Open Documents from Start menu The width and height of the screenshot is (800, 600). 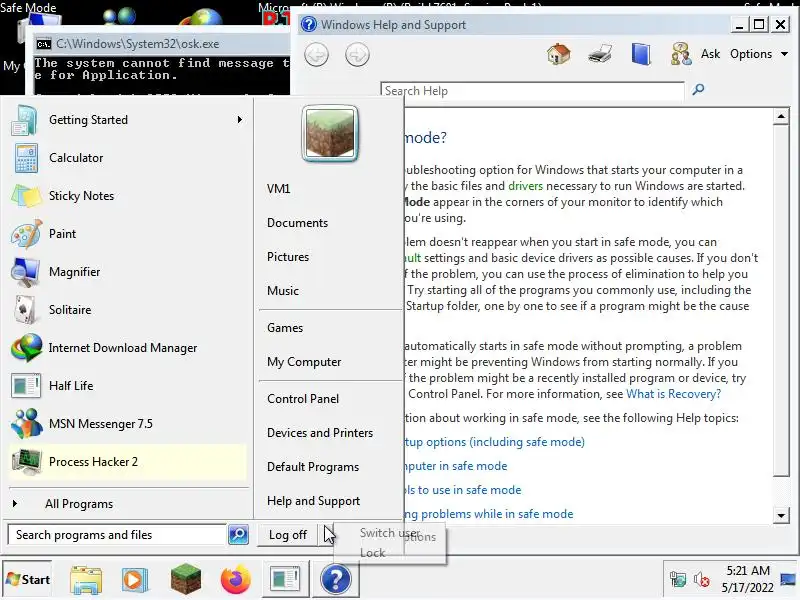coord(297,223)
